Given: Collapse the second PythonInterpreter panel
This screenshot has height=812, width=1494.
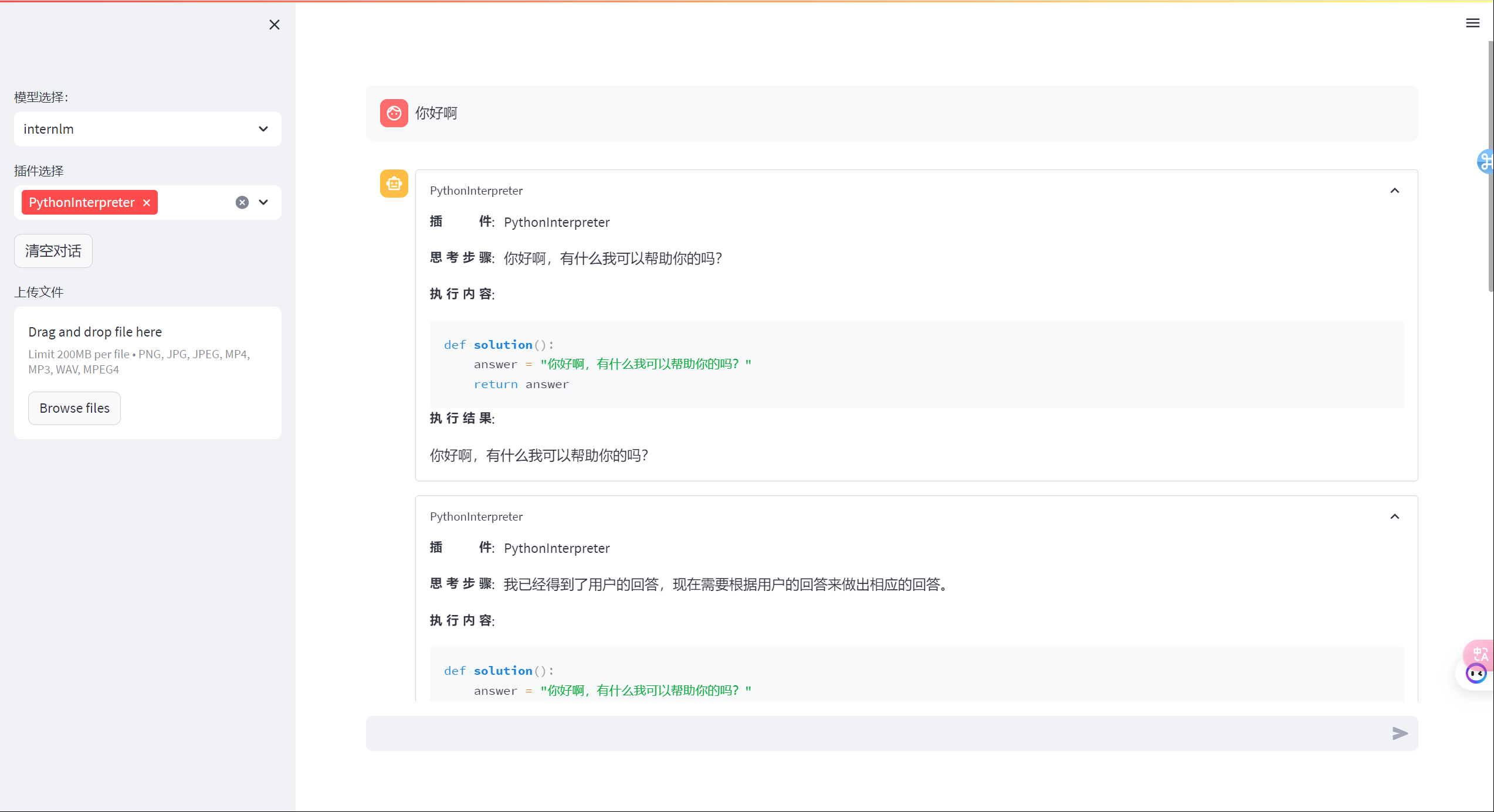Looking at the screenshot, I should pyautogui.click(x=1394, y=517).
